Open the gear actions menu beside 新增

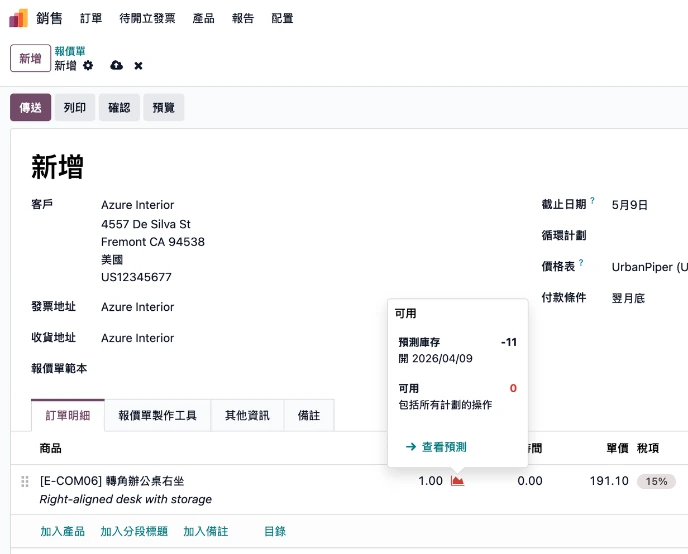tap(88, 65)
